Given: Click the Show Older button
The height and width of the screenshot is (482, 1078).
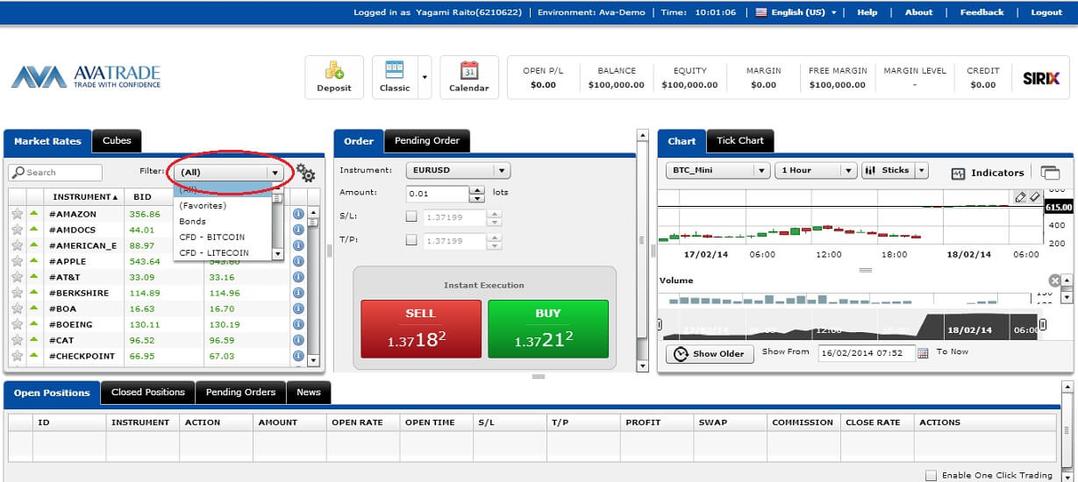Looking at the screenshot, I should point(710,353).
